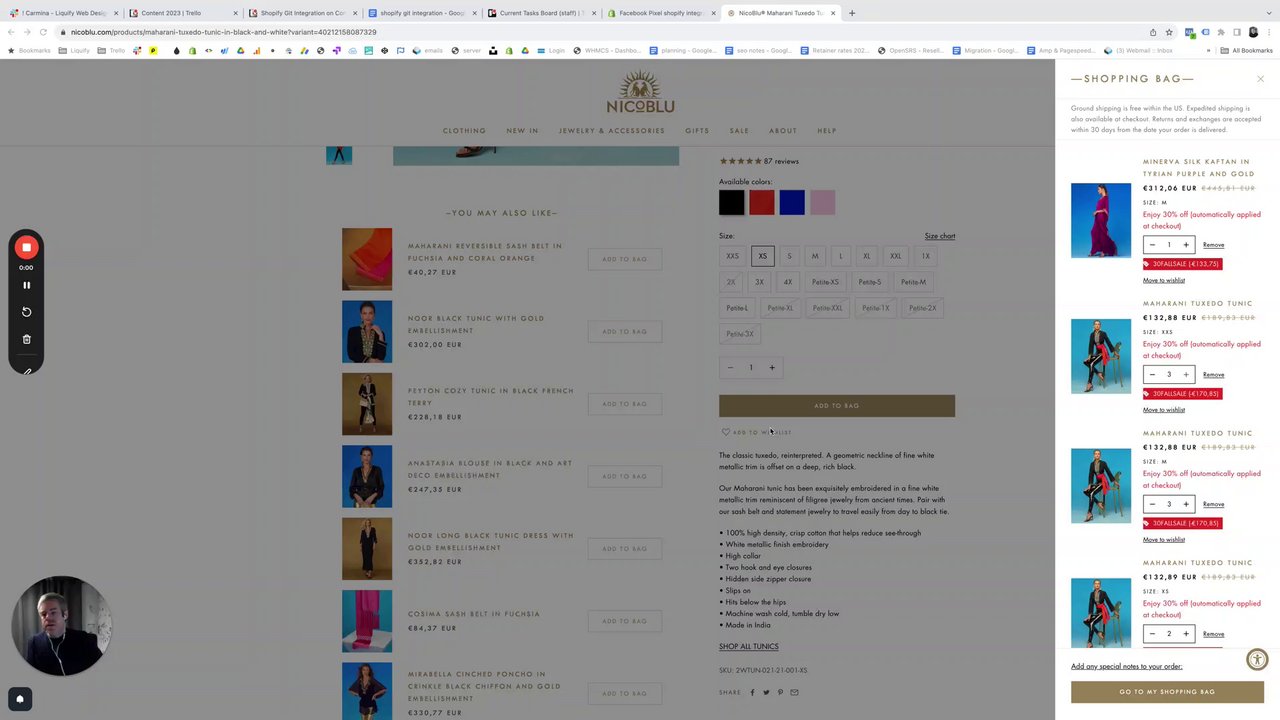Reload the page in the browser toolbar
1280x720 pixels.
click(x=43, y=32)
